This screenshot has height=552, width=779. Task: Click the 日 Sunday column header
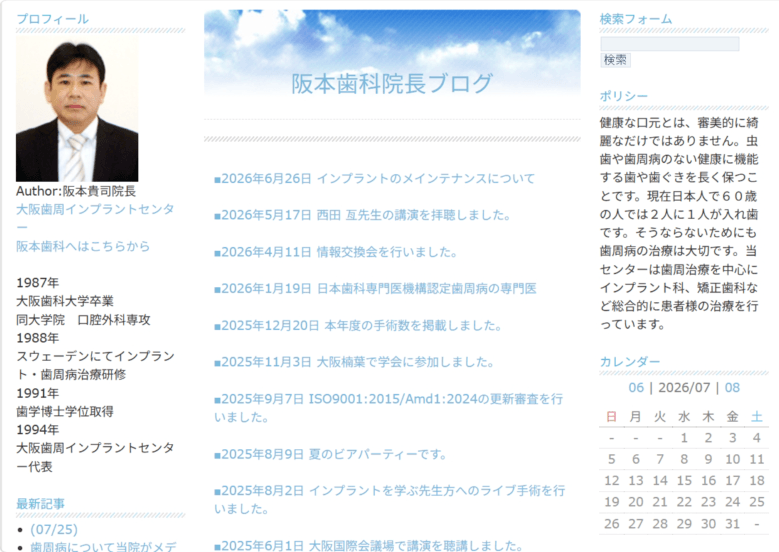pyautogui.click(x=612, y=416)
